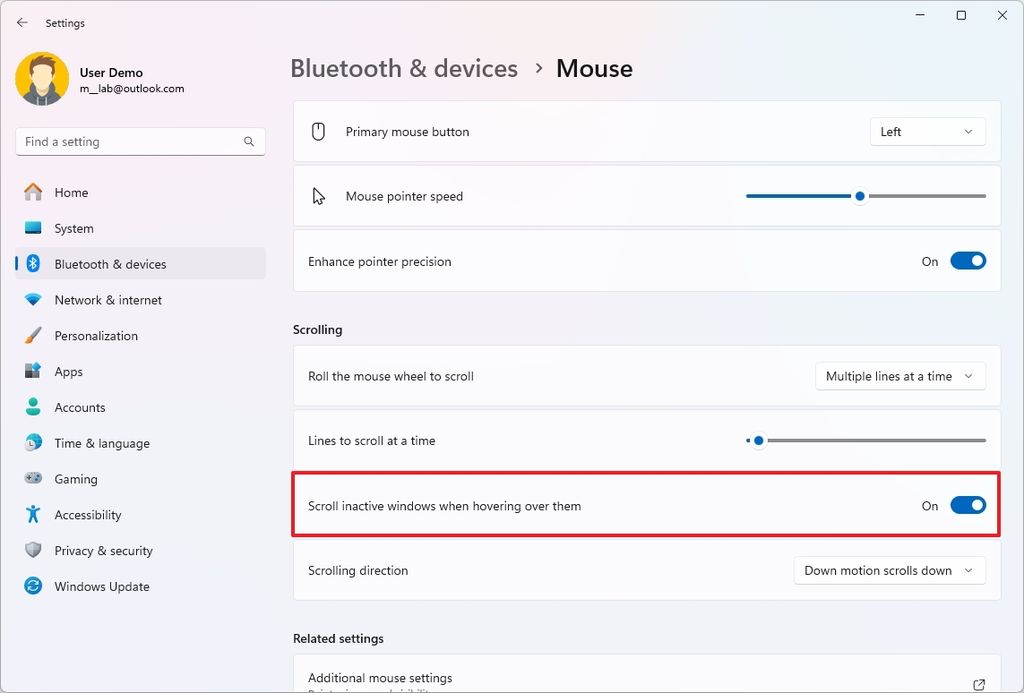Open the Scrolling direction dropdown
The height and width of the screenshot is (693, 1024).
(888, 570)
